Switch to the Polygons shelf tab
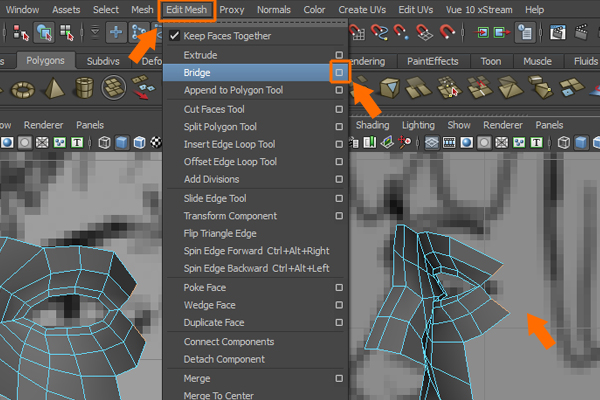The height and width of the screenshot is (400, 600). (45, 61)
